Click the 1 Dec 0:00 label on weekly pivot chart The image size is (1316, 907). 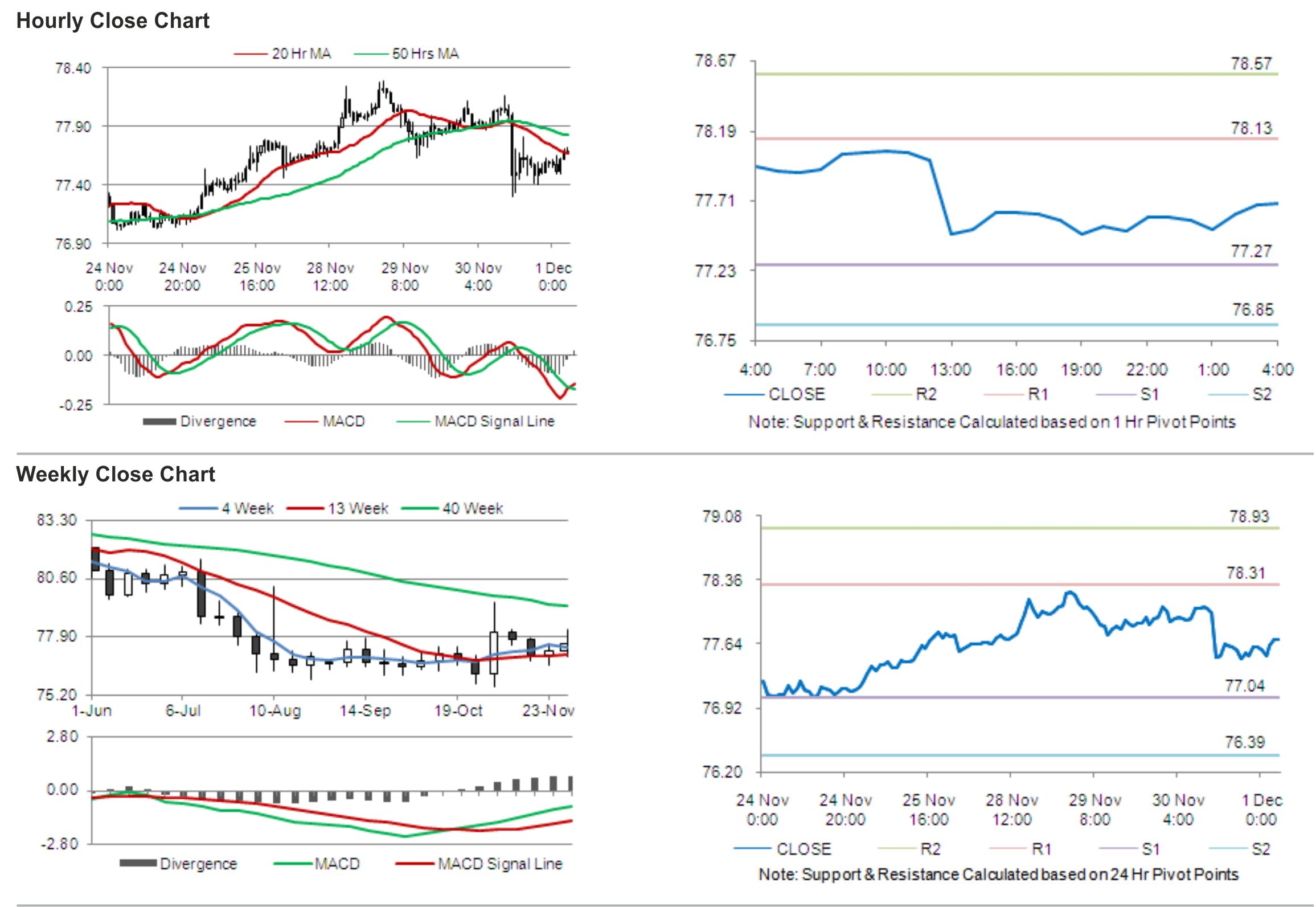click(1261, 810)
